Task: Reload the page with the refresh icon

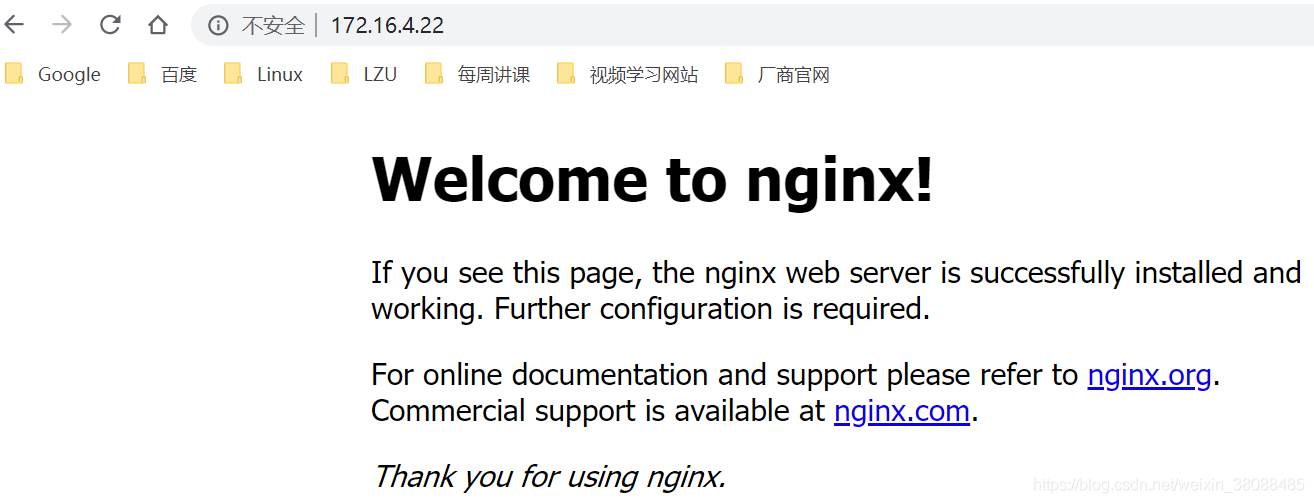Action: click(x=110, y=25)
